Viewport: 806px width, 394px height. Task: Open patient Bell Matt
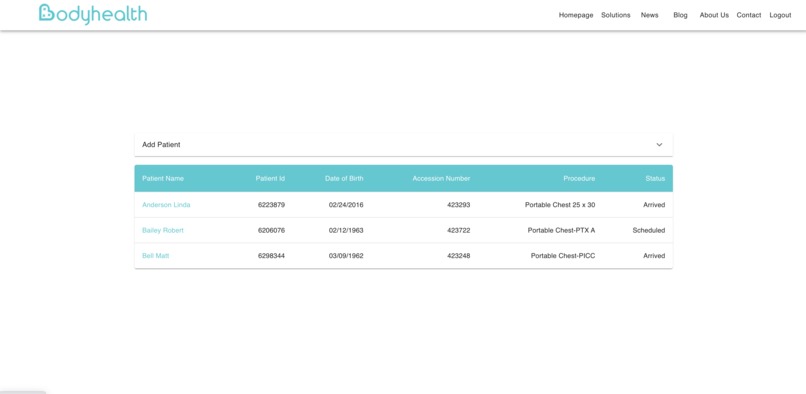[155, 256]
